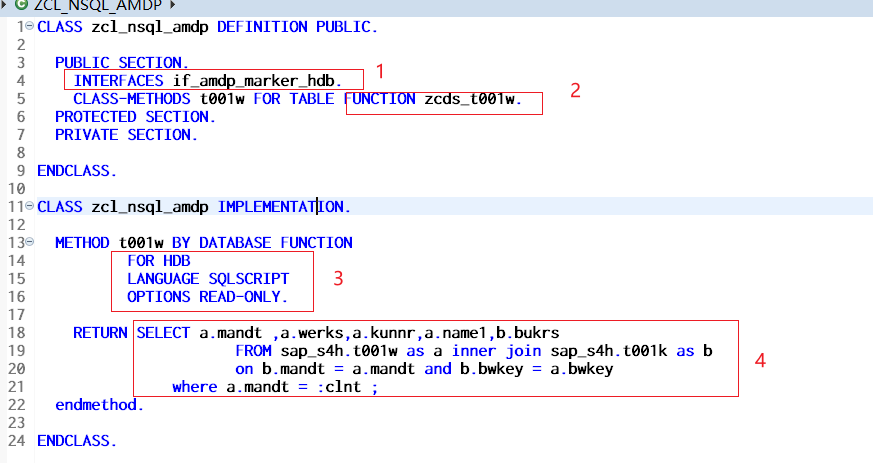Click 'BY DATABASE FUNCTION' on line 13

coord(262,243)
